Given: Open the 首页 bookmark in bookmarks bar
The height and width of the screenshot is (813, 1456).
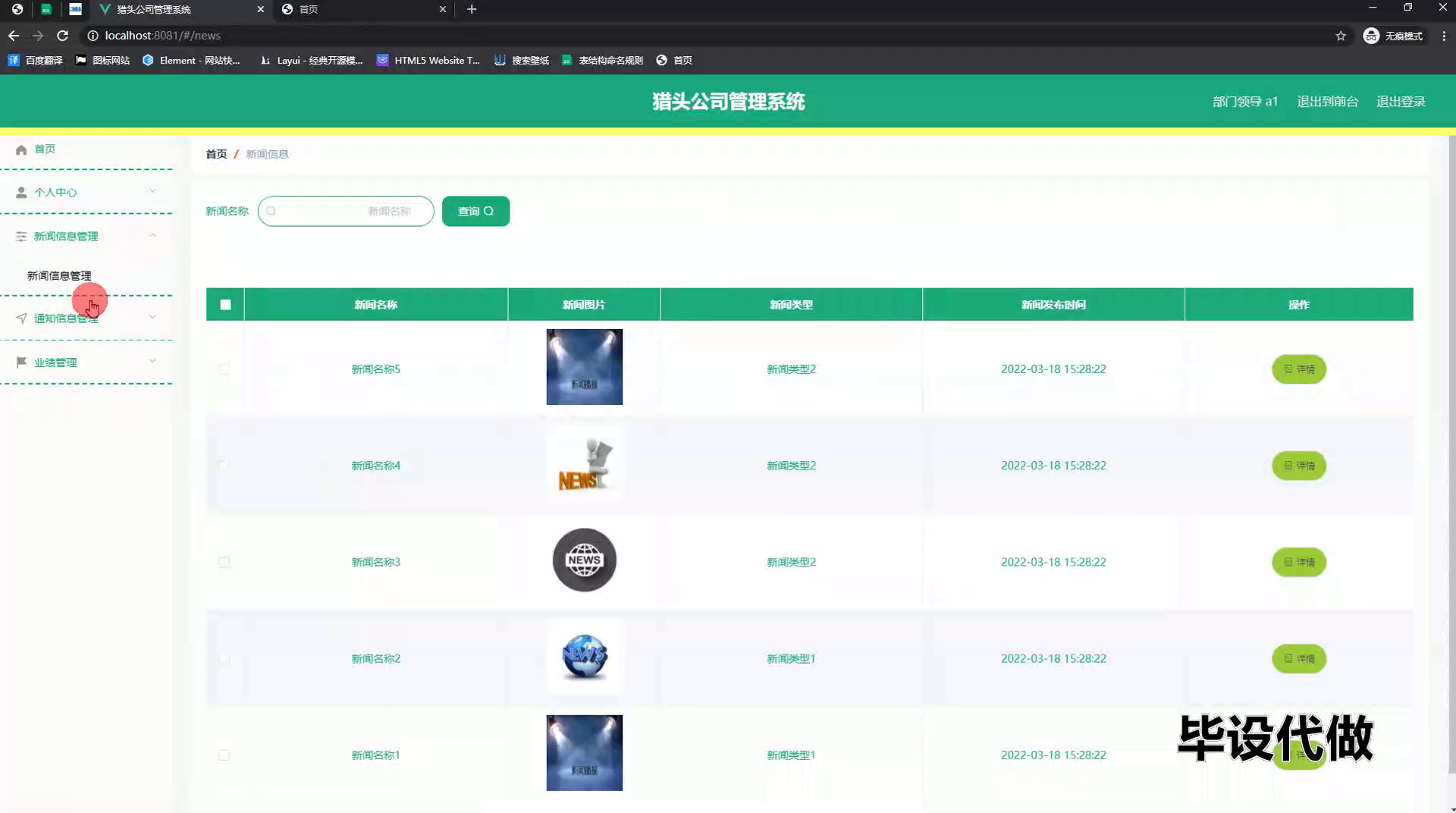Looking at the screenshot, I should tap(674, 61).
